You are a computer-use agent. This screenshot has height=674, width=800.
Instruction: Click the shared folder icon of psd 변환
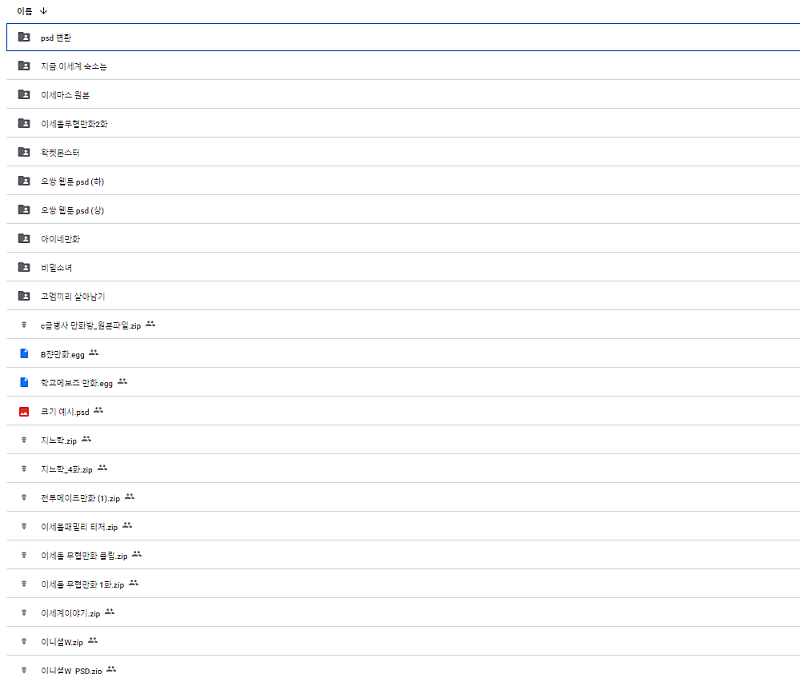tap(24, 37)
